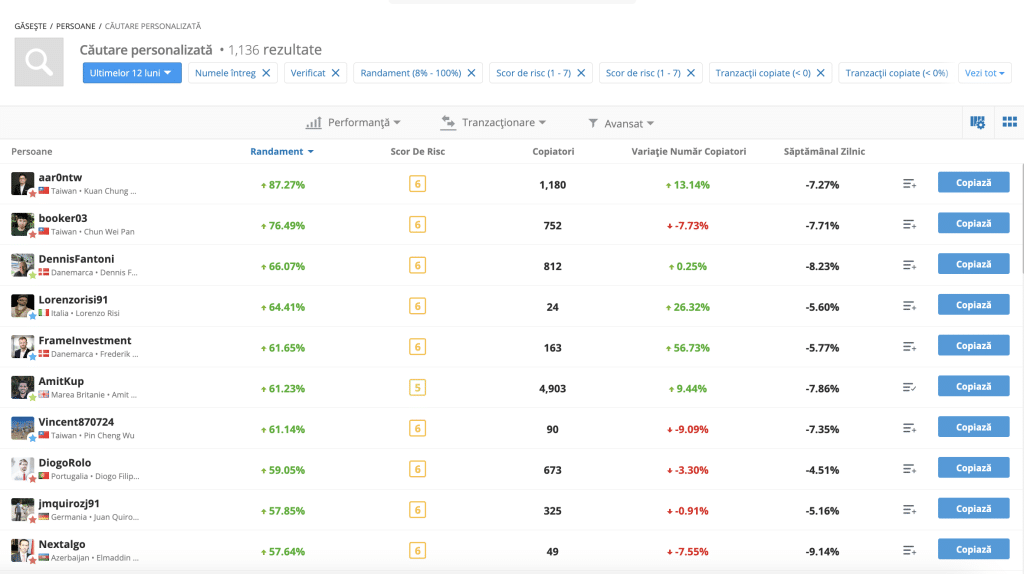Copy trader jmquirozj91 with Copiază

(974, 509)
